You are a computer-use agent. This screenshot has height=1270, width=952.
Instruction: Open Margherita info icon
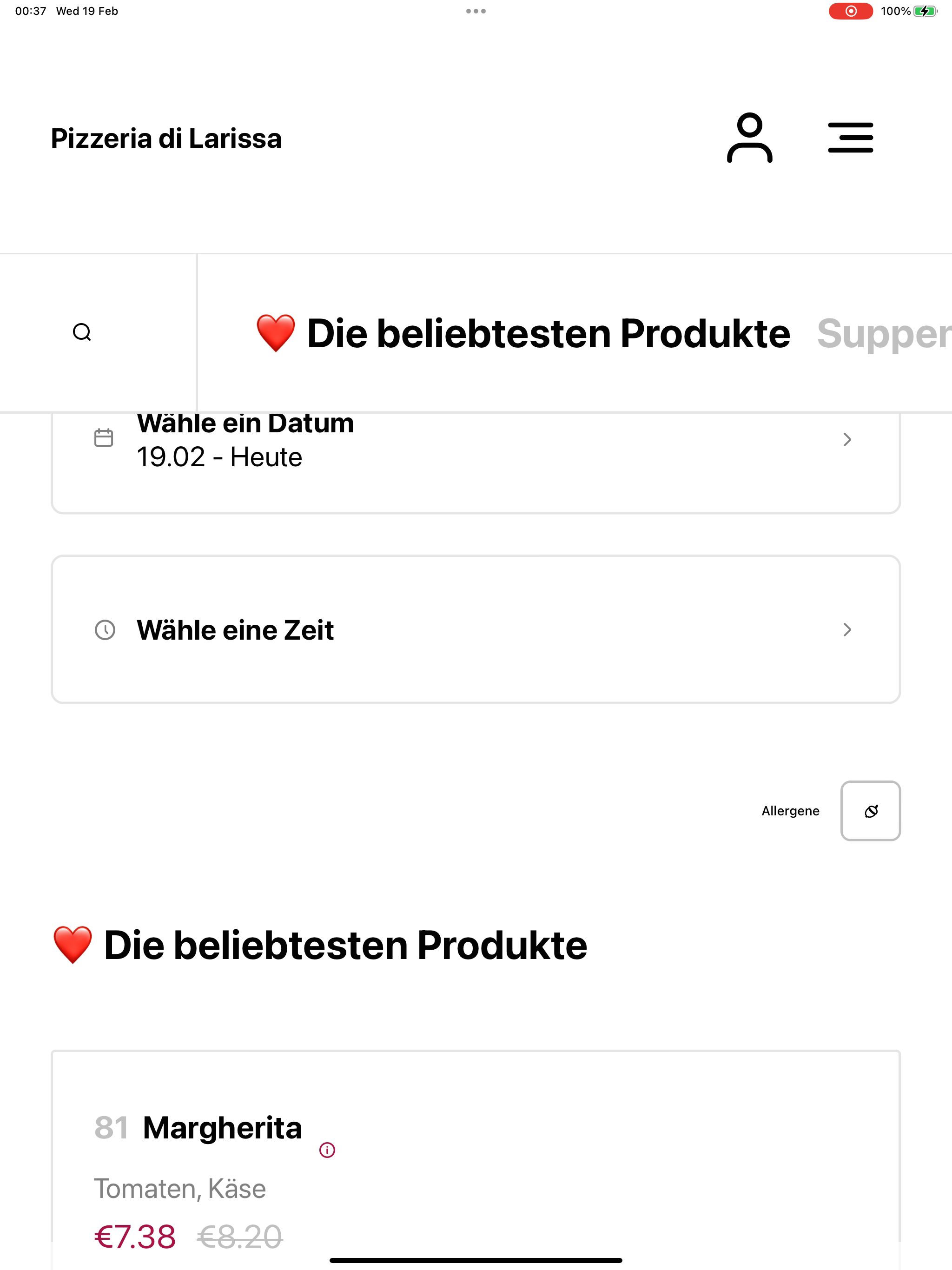(327, 1150)
